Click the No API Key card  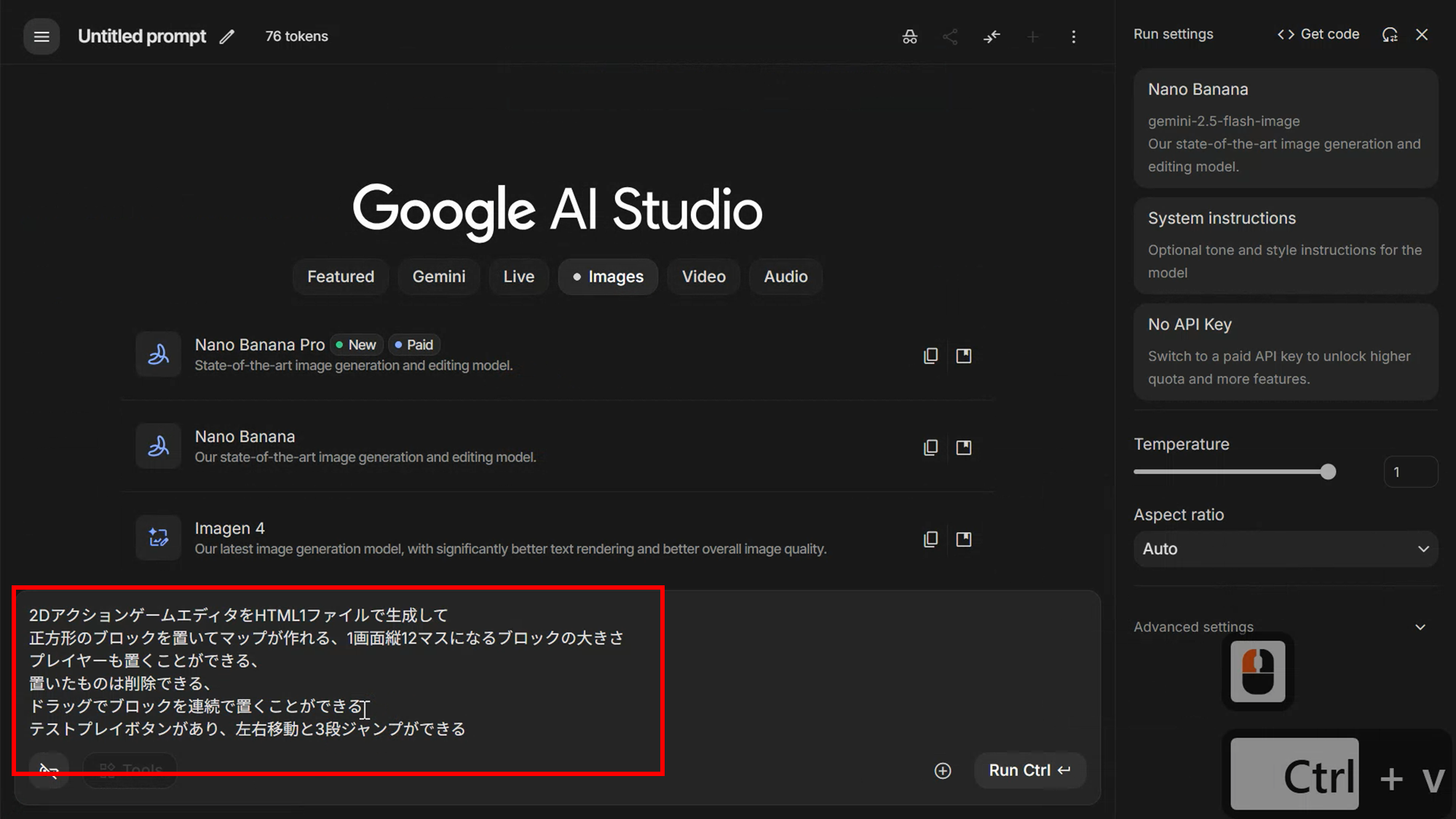(x=1286, y=352)
